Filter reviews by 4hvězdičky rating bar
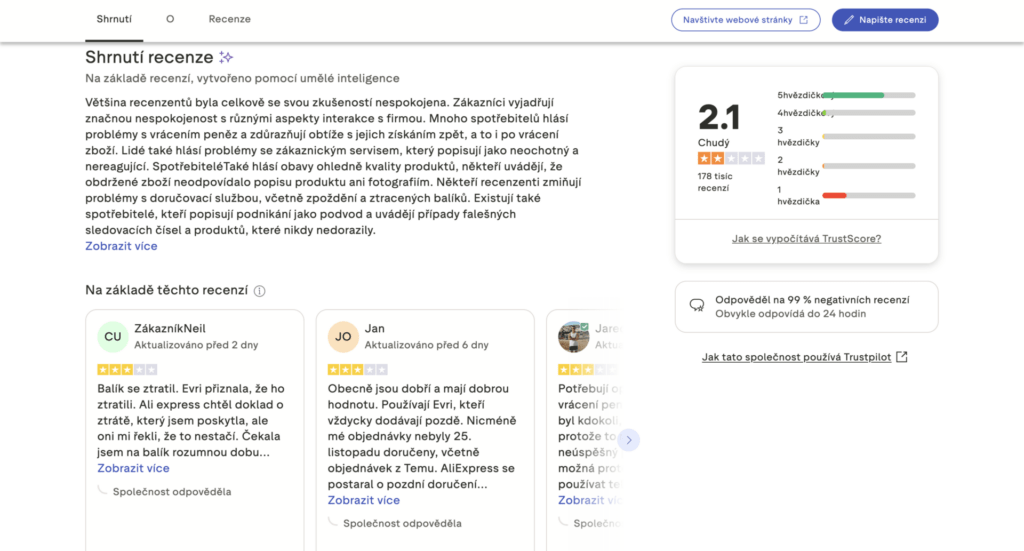1024x551 pixels. pos(867,113)
